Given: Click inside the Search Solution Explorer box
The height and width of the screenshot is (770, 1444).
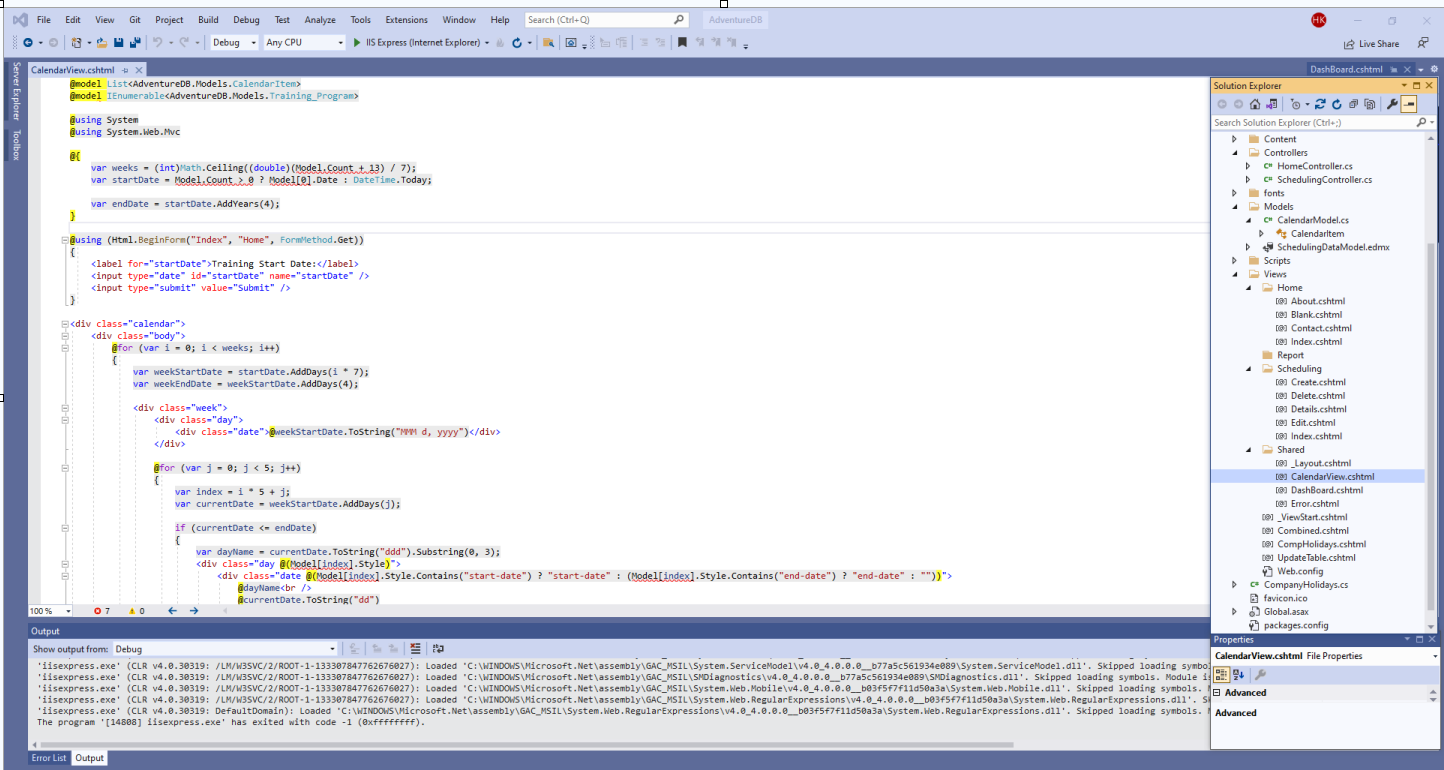Looking at the screenshot, I should click(1300, 123).
